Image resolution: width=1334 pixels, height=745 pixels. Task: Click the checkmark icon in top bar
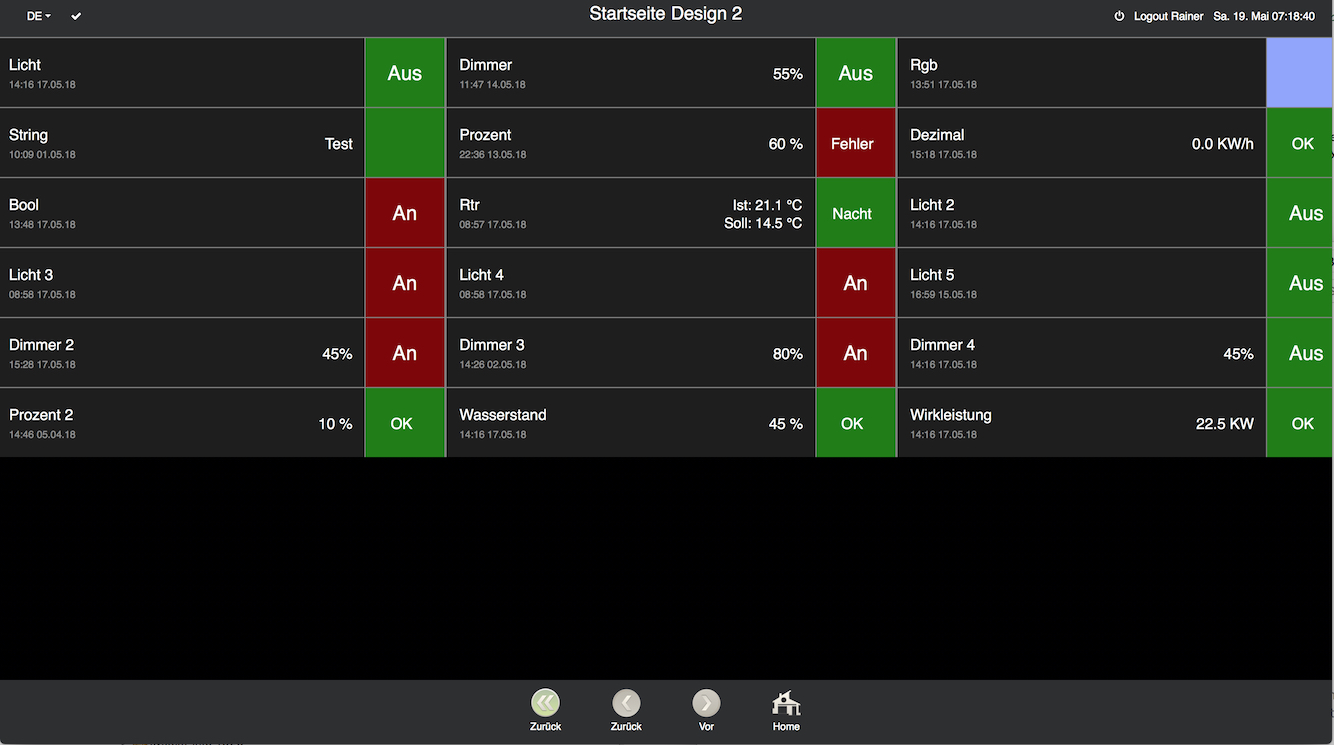(x=76, y=17)
